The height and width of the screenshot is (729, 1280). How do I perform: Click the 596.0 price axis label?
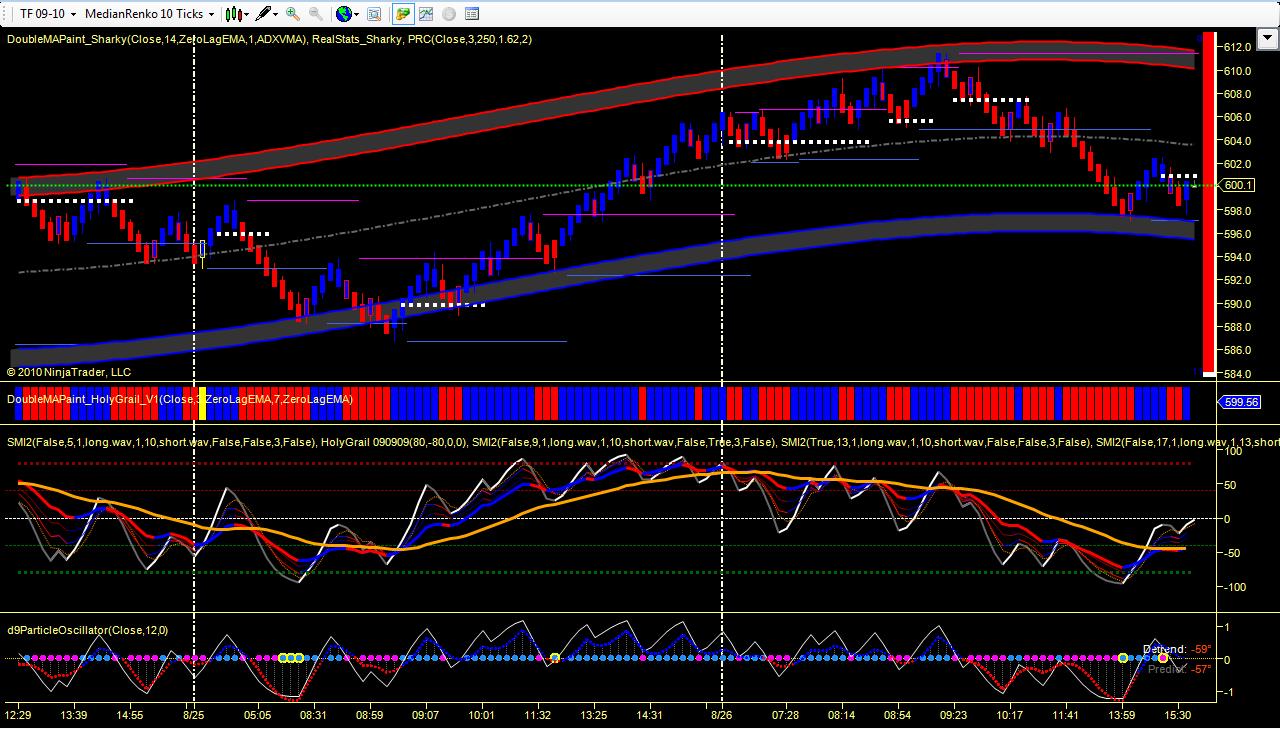[x=1238, y=234]
